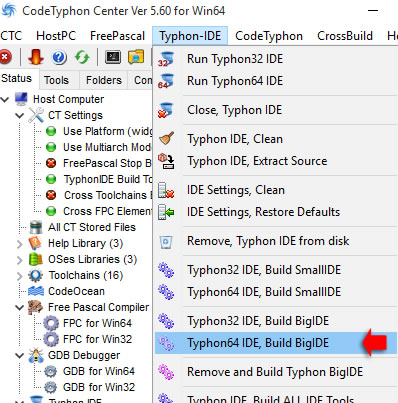Click the CT Settings tools icon
This screenshot has height=403, width=398.
tap(36, 115)
